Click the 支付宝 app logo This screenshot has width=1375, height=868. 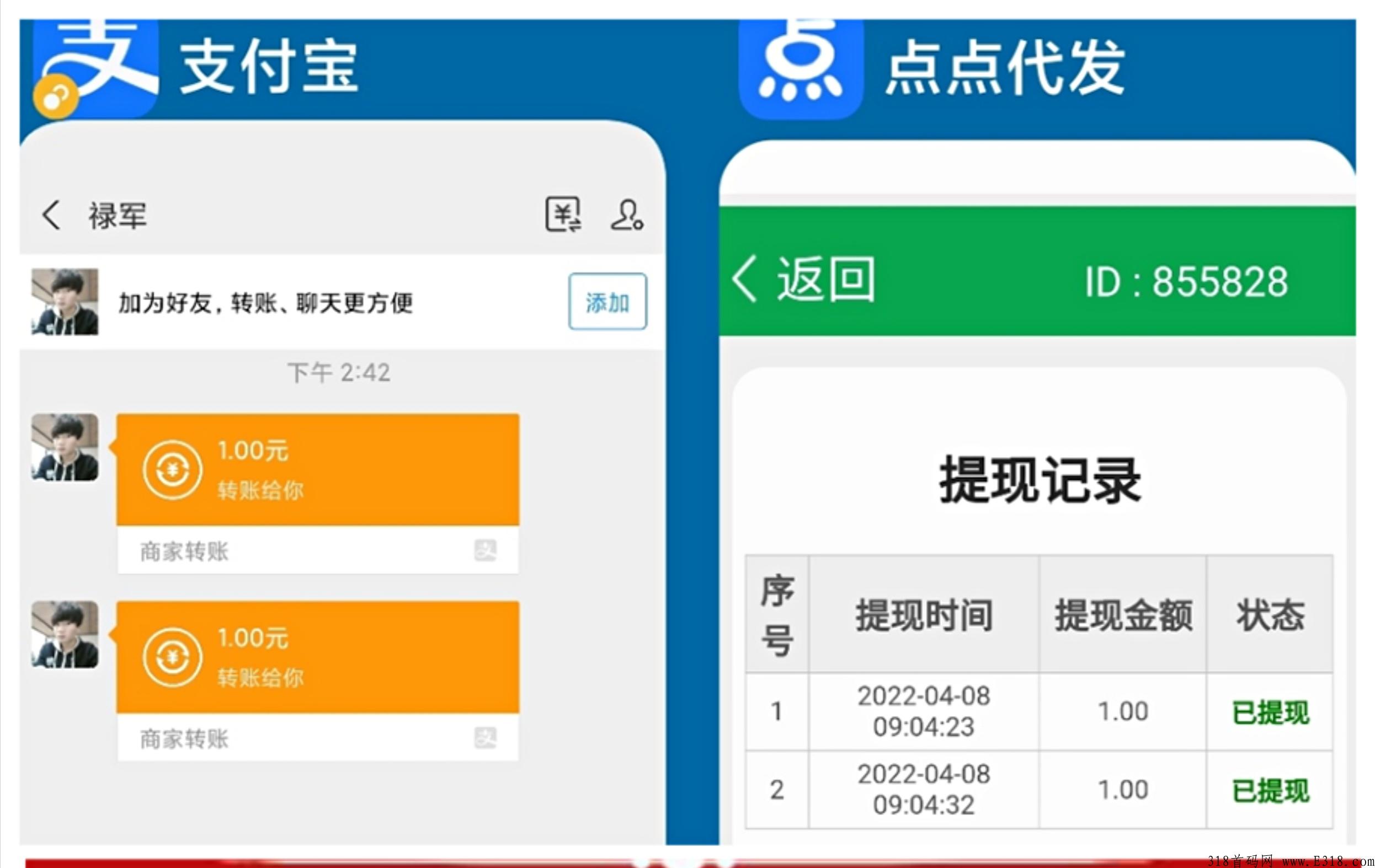tap(96, 68)
